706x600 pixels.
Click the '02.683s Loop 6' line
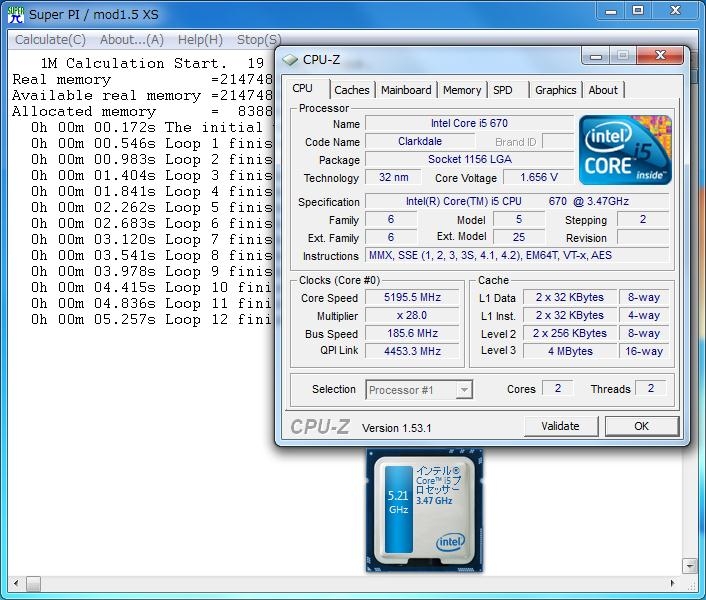pyautogui.click(x=152, y=223)
